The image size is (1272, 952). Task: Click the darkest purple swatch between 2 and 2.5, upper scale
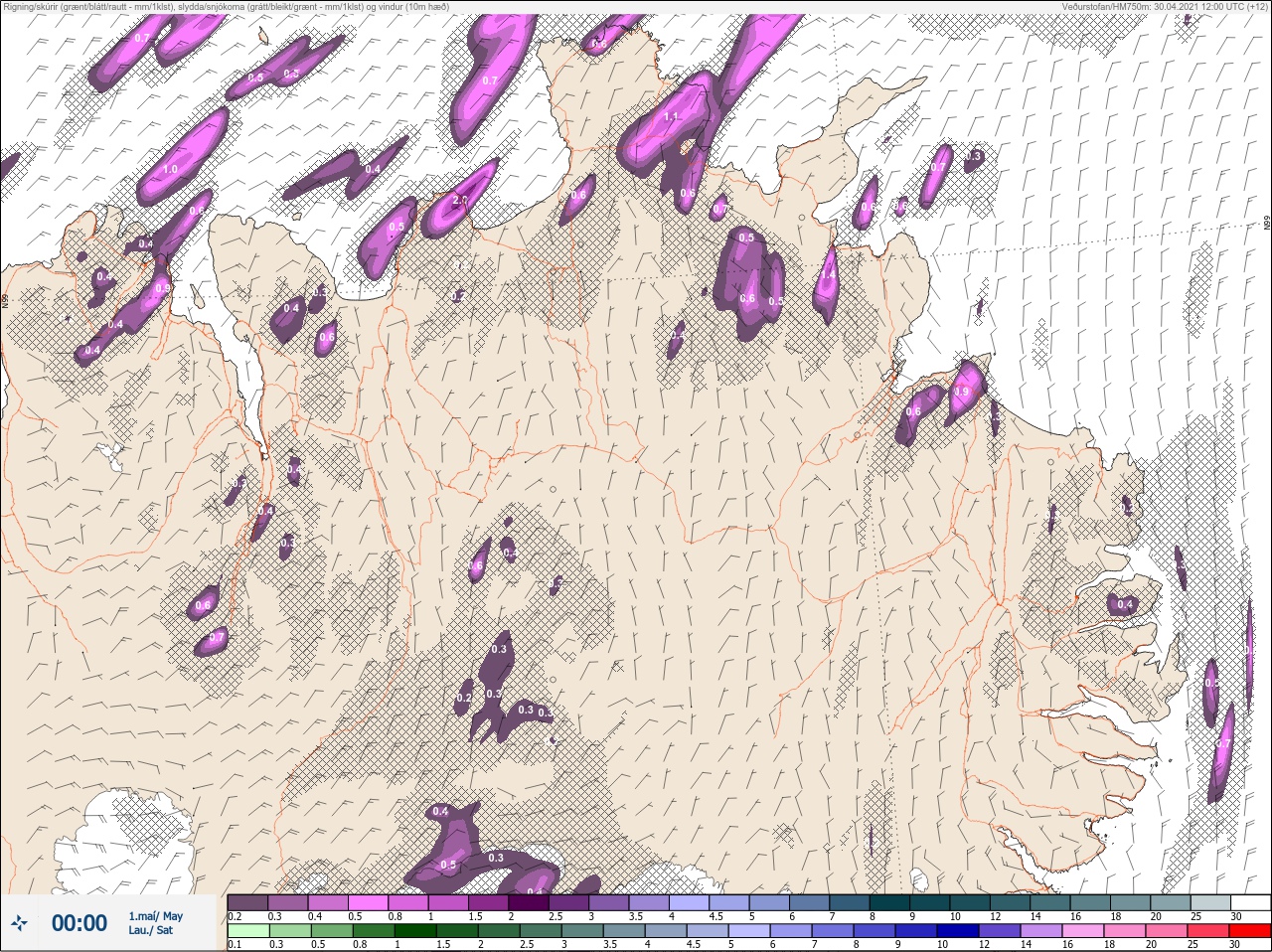pos(529,902)
